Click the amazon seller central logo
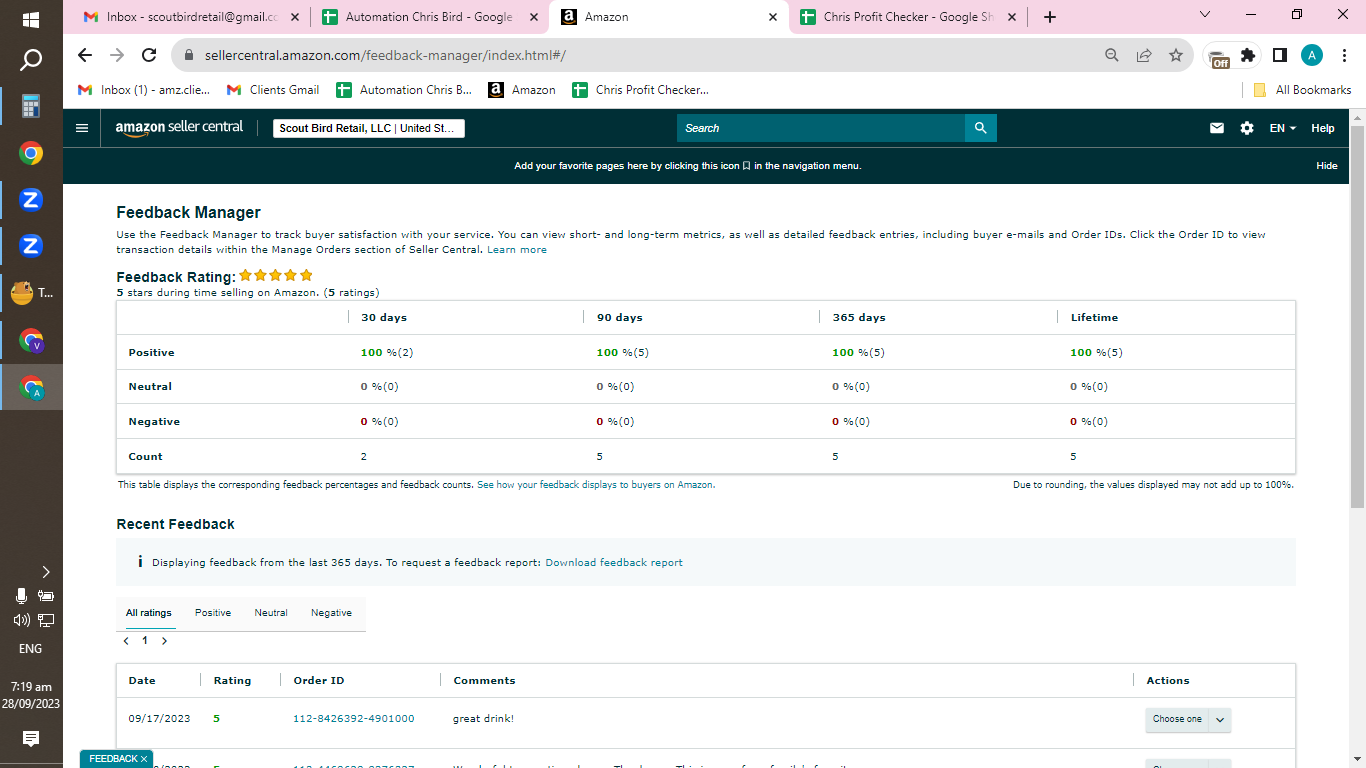This screenshot has height=768, width=1366. tap(179, 128)
